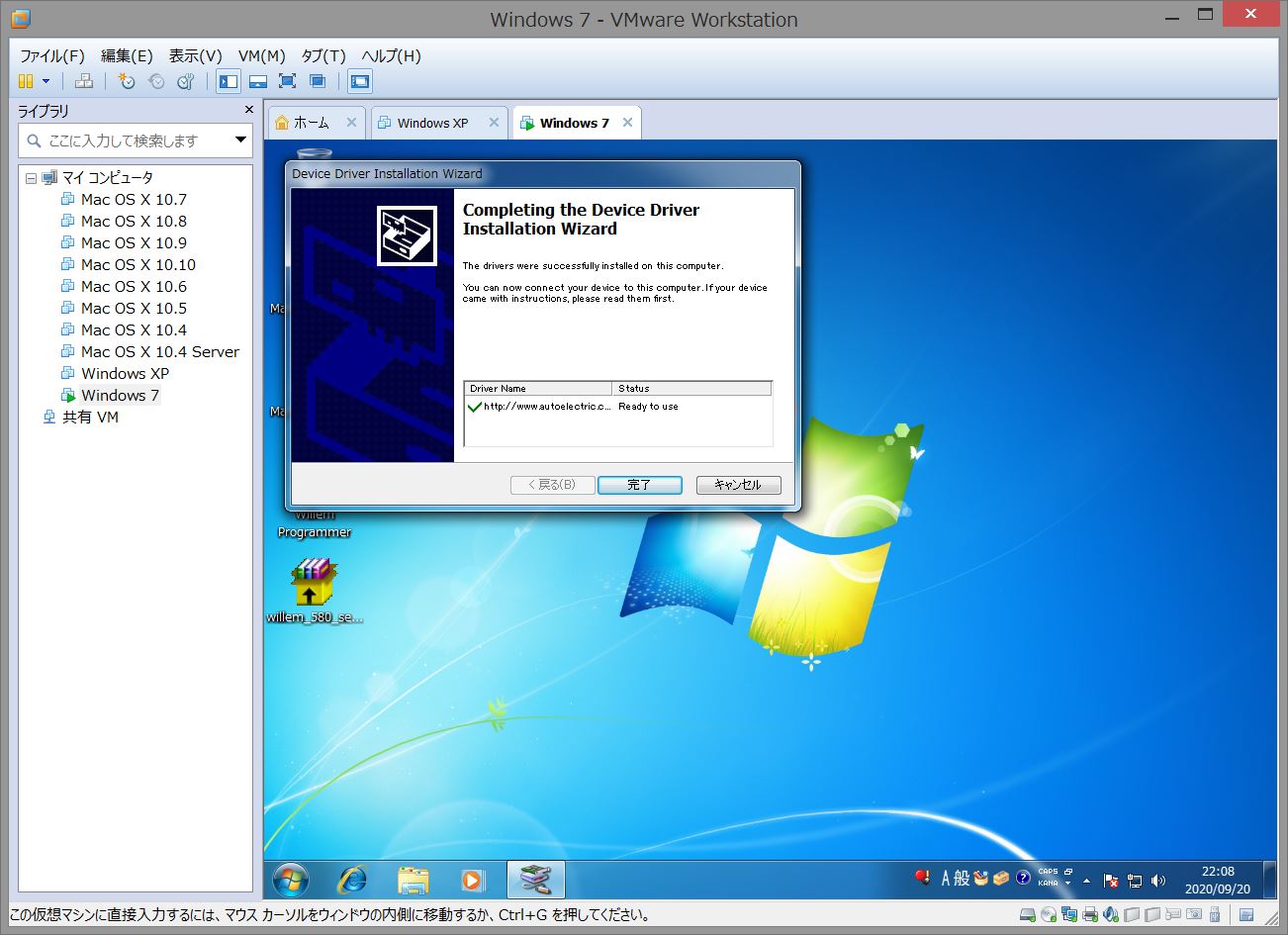Open the ヘルプ(H) menu
Image resolution: width=1288 pixels, height=935 pixels.
(391, 55)
